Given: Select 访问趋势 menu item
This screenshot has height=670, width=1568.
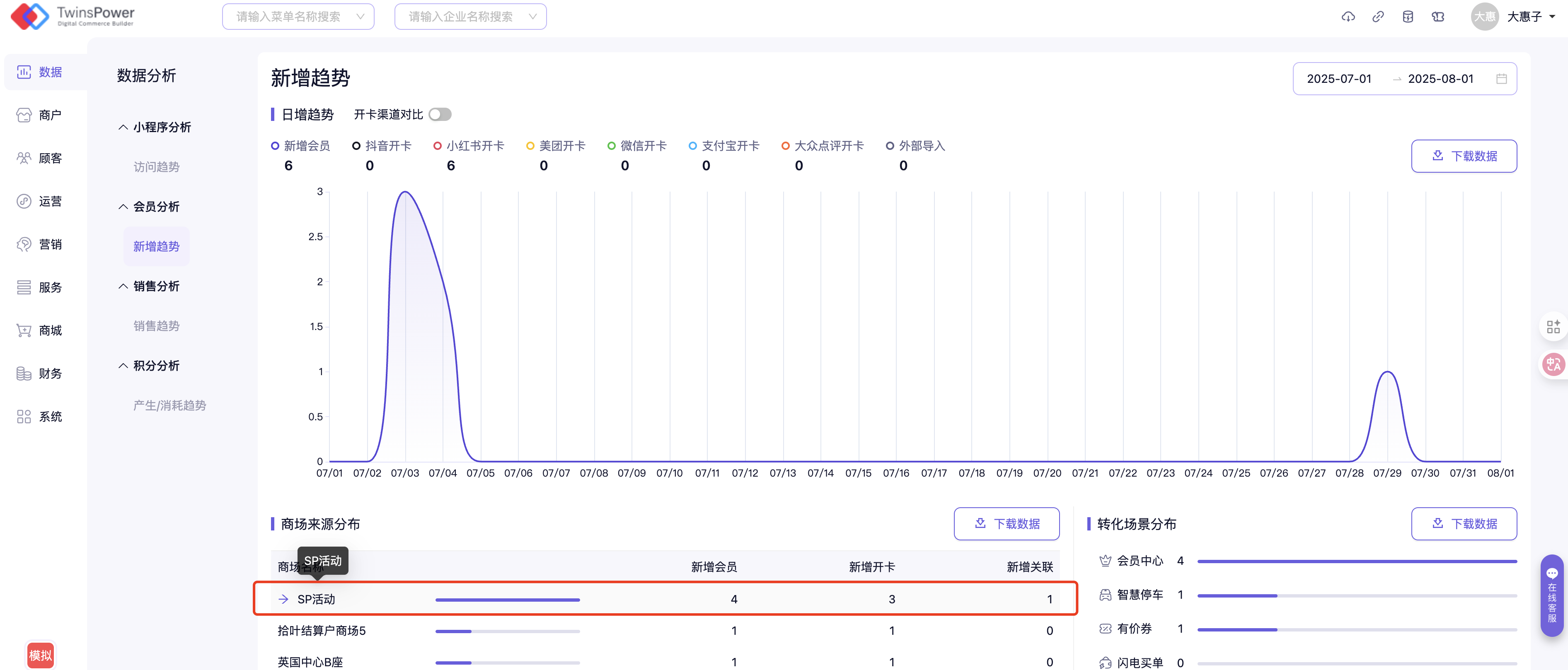Looking at the screenshot, I should [x=157, y=167].
